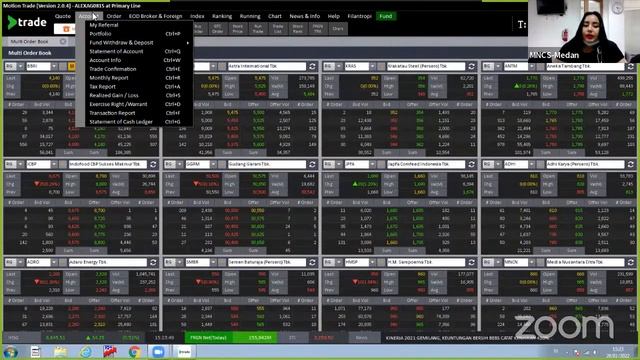Open the RG board dropdown in ADRO panel
This screenshot has height=360, width=640.
[20, 262]
